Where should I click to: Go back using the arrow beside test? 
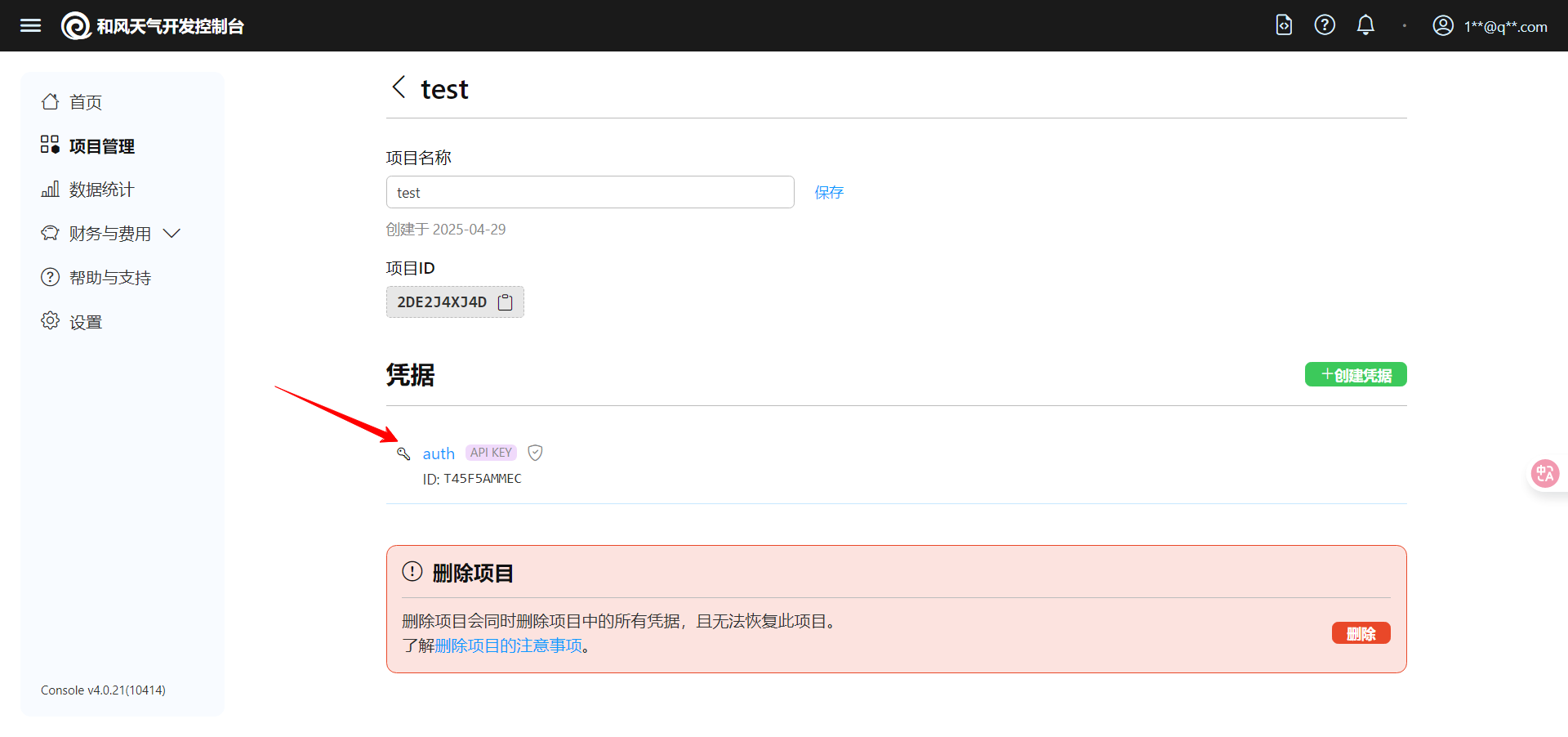coord(399,87)
